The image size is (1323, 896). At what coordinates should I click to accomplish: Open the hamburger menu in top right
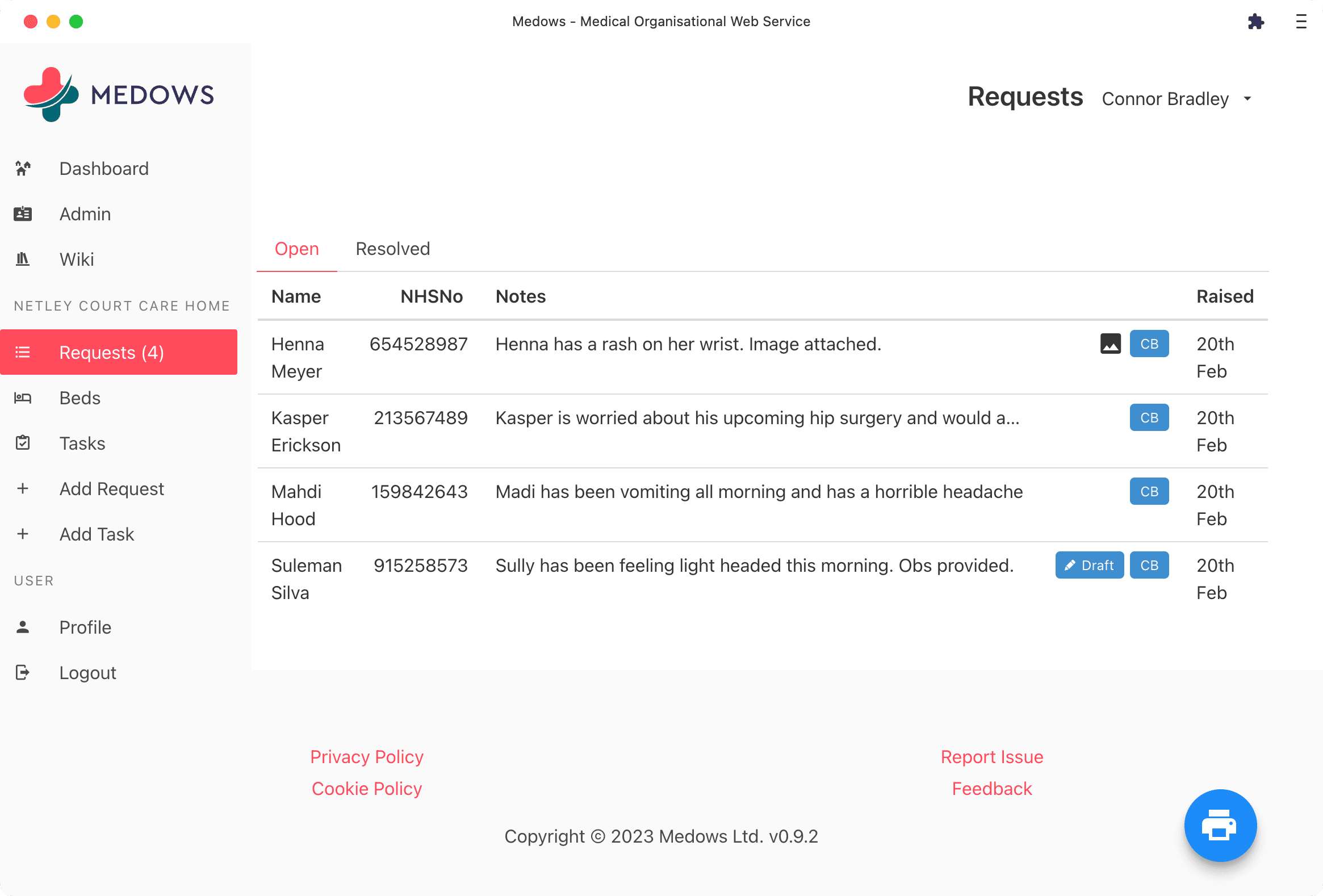tap(1301, 21)
